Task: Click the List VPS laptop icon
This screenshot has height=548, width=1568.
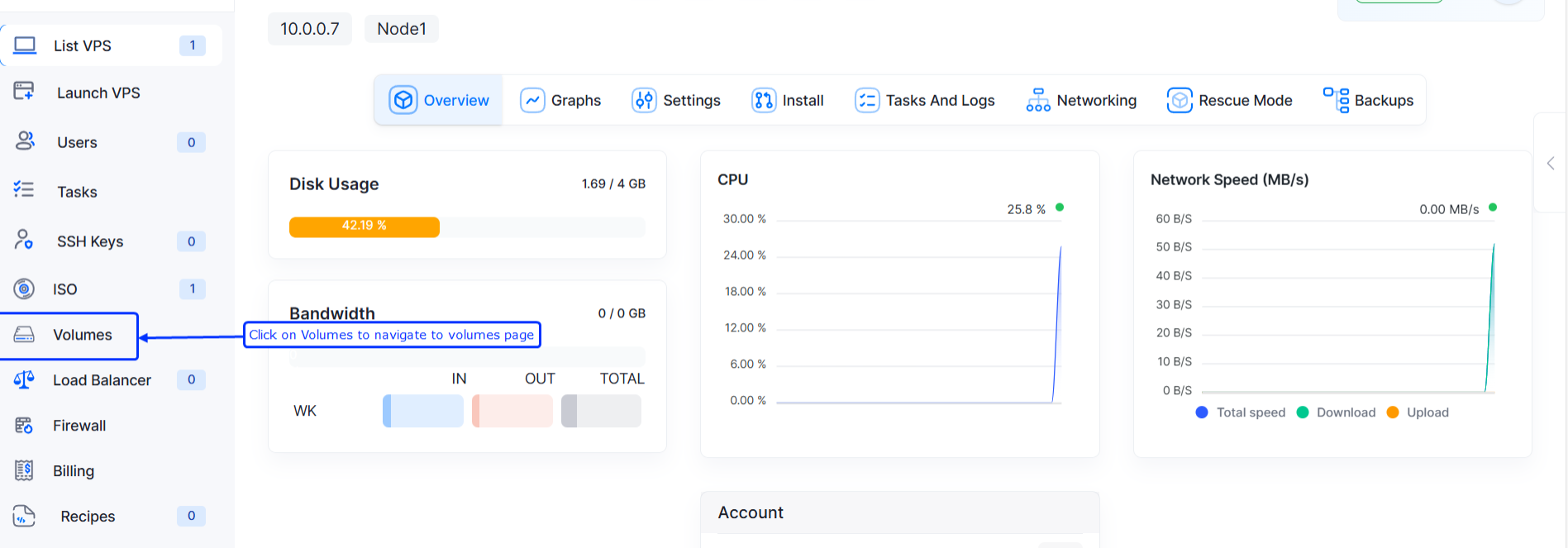Action: click(x=25, y=45)
